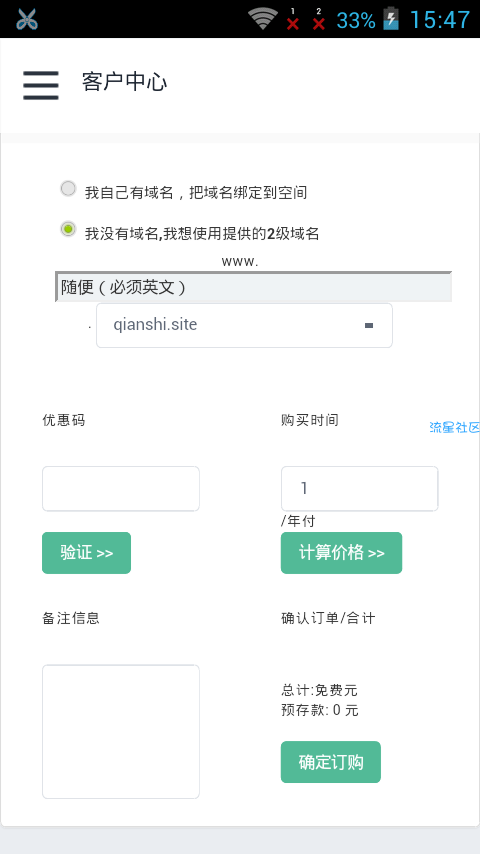Focus the 随便（必须英文）subdomain field

click(x=253, y=286)
